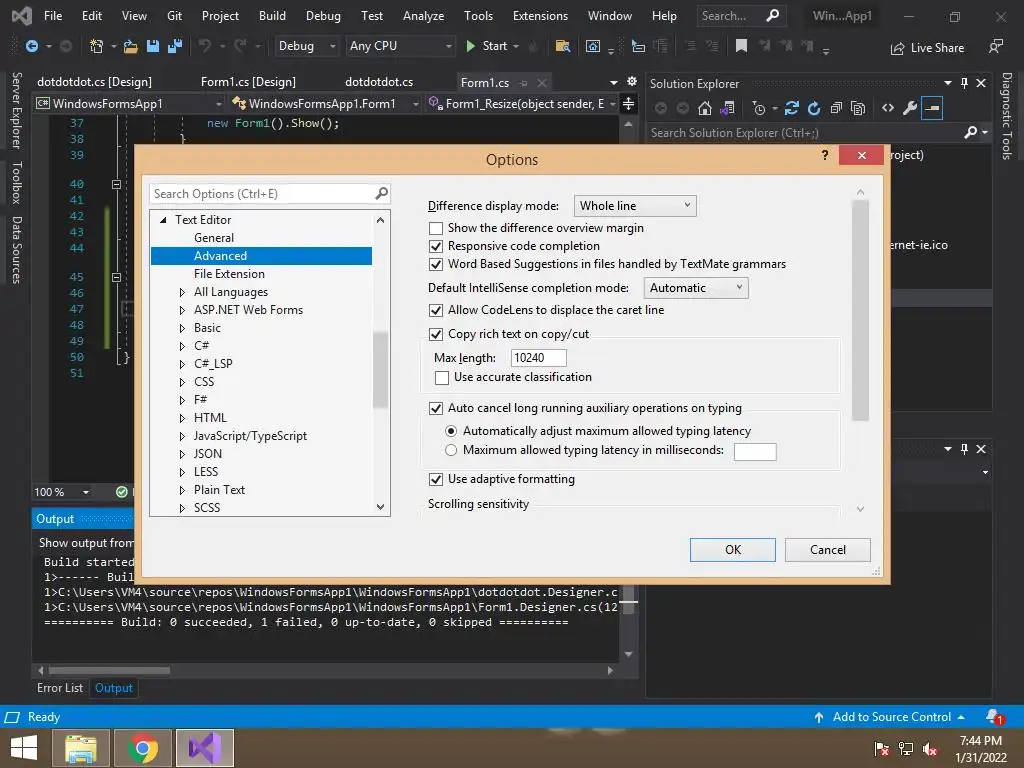Open Google Chrome from the taskbar
Image resolution: width=1024 pixels, height=768 pixels.
[x=142, y=748]
